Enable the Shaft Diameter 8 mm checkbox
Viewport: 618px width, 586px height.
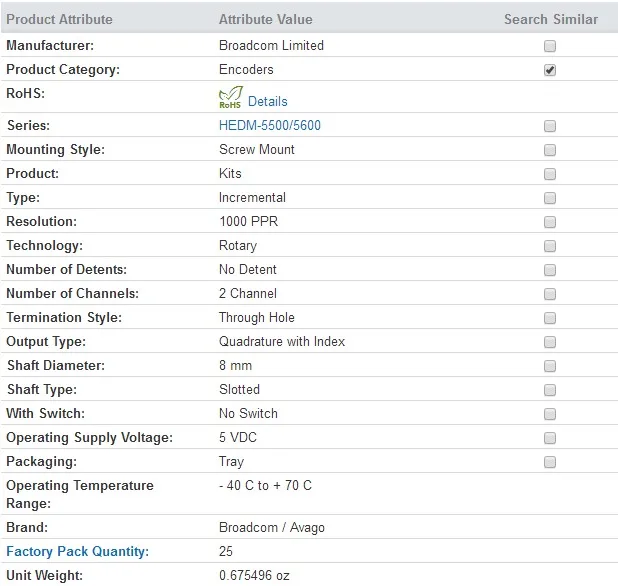(x=550, y=366)
